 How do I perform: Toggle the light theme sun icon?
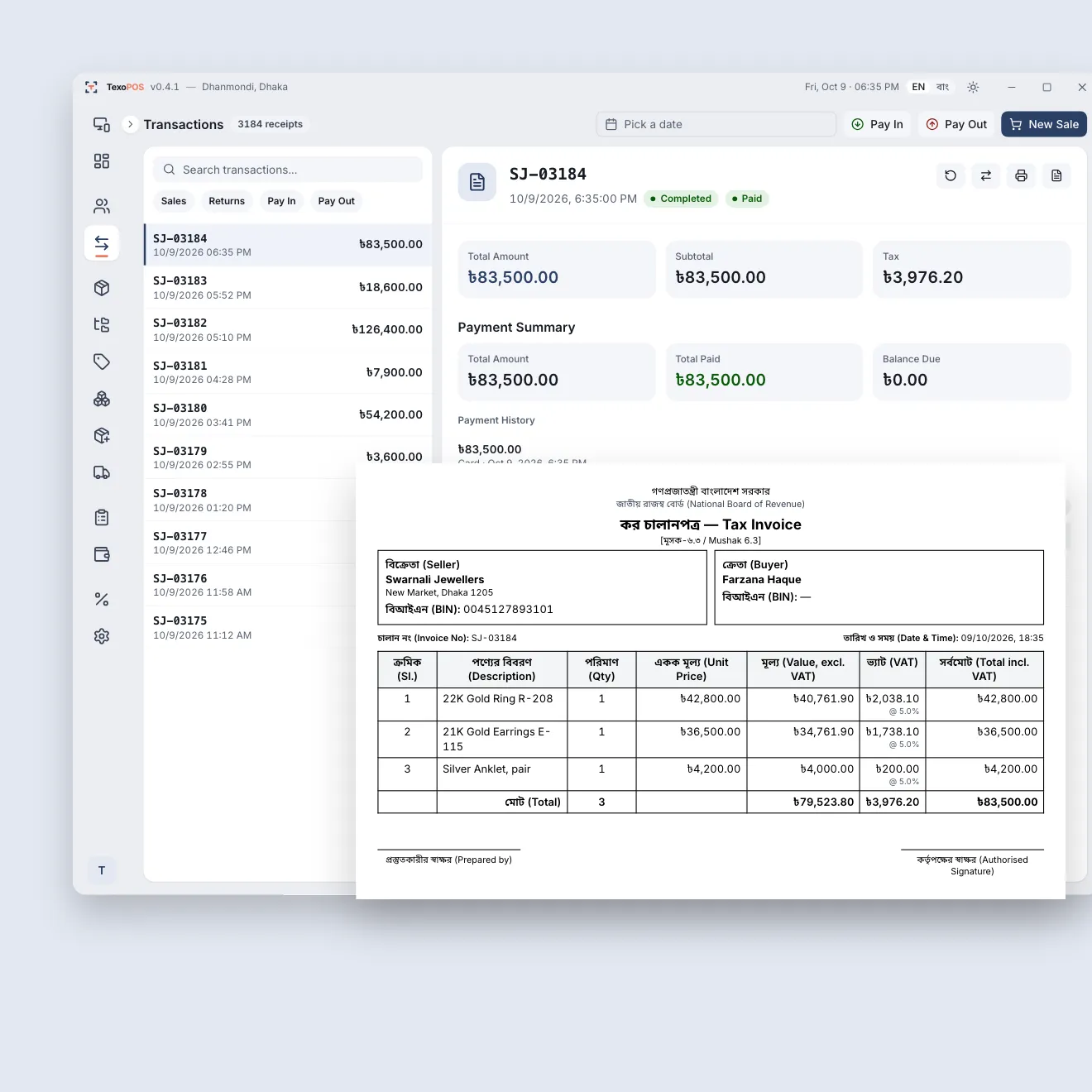click(x=973, y=87)
